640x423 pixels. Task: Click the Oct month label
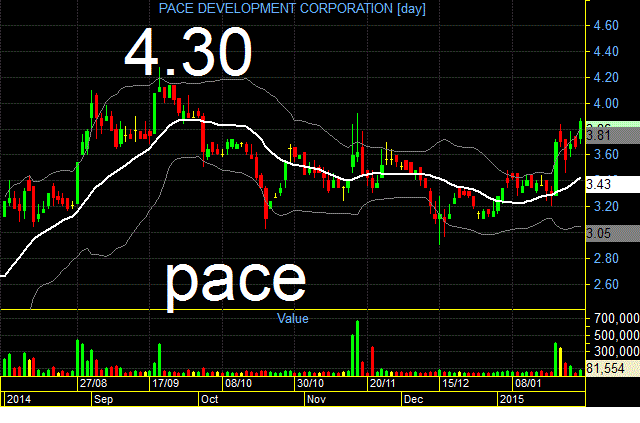tap(209, 399)
